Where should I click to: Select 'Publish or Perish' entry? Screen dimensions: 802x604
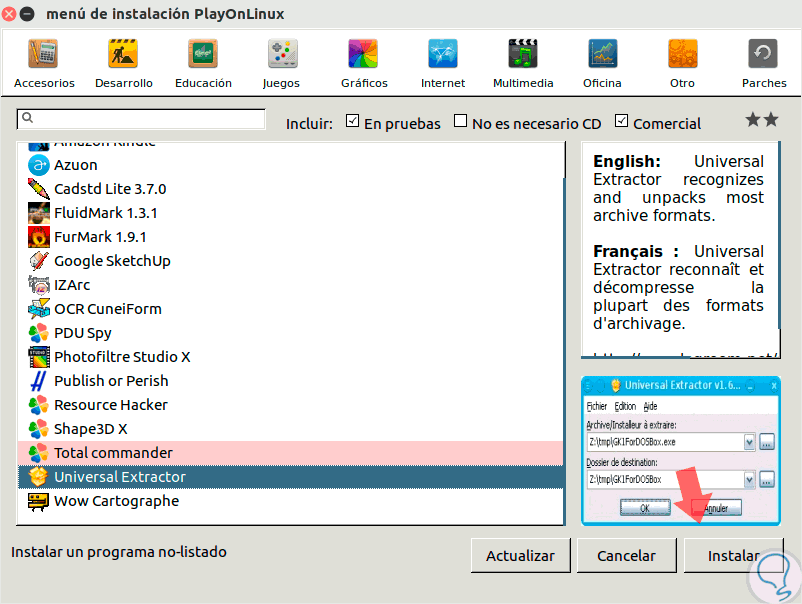coord(291,381)
